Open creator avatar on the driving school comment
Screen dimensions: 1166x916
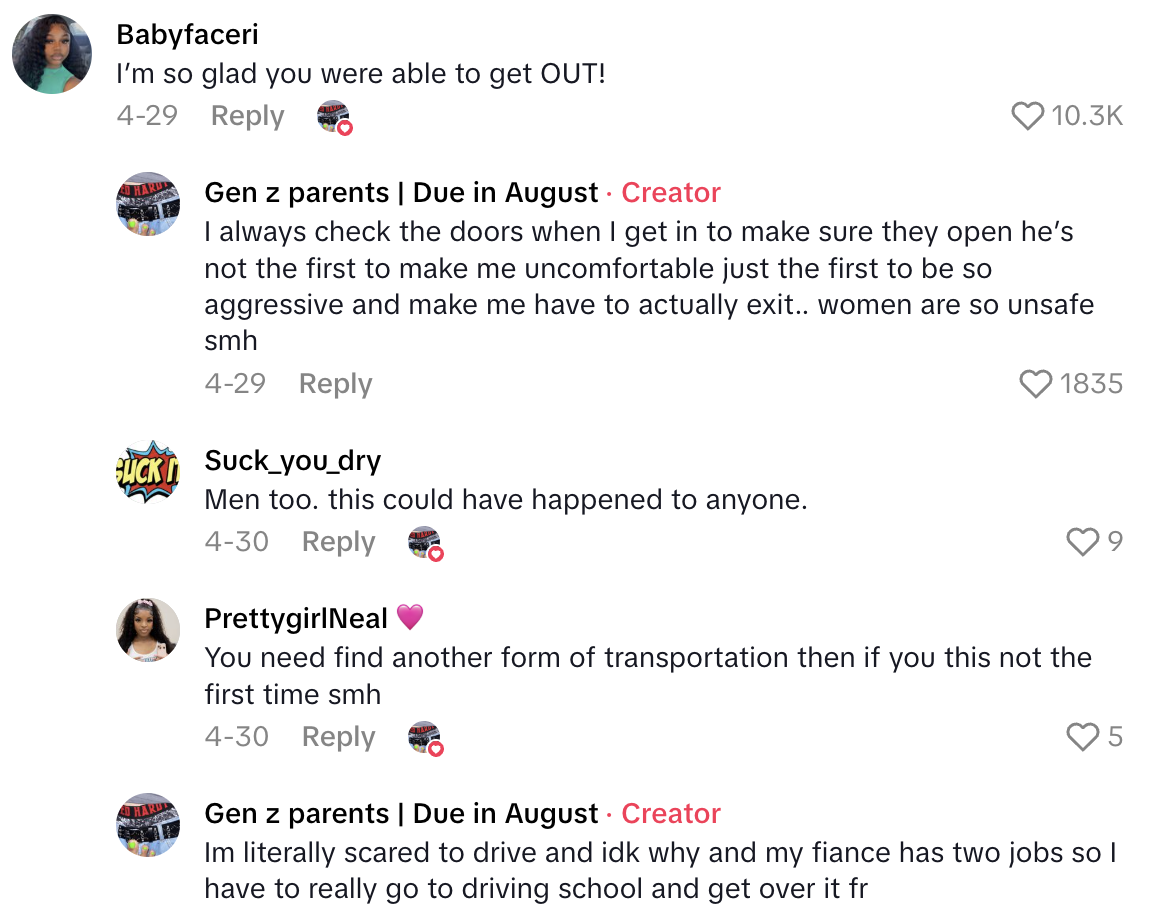pos(148,826)
